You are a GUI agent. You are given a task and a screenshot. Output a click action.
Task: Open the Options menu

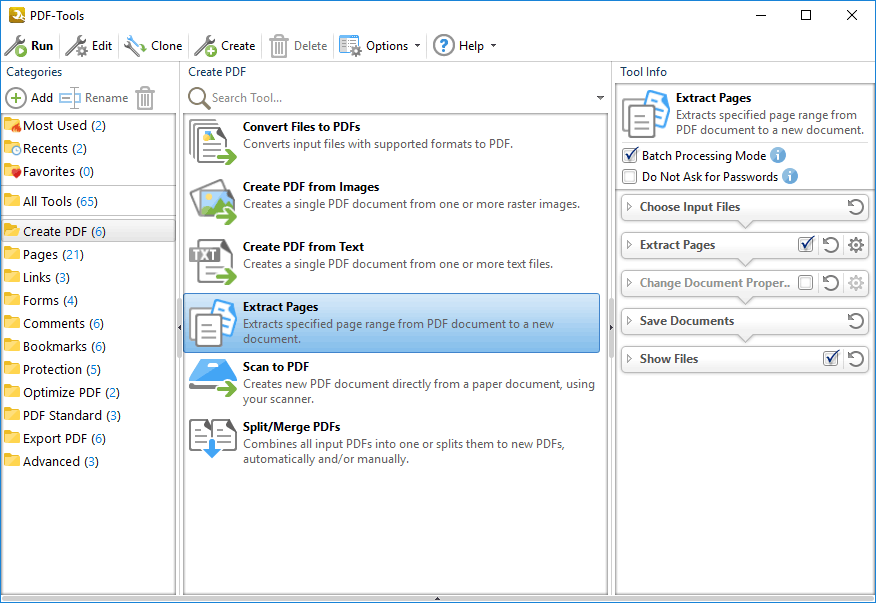click(x=379, y=46)
